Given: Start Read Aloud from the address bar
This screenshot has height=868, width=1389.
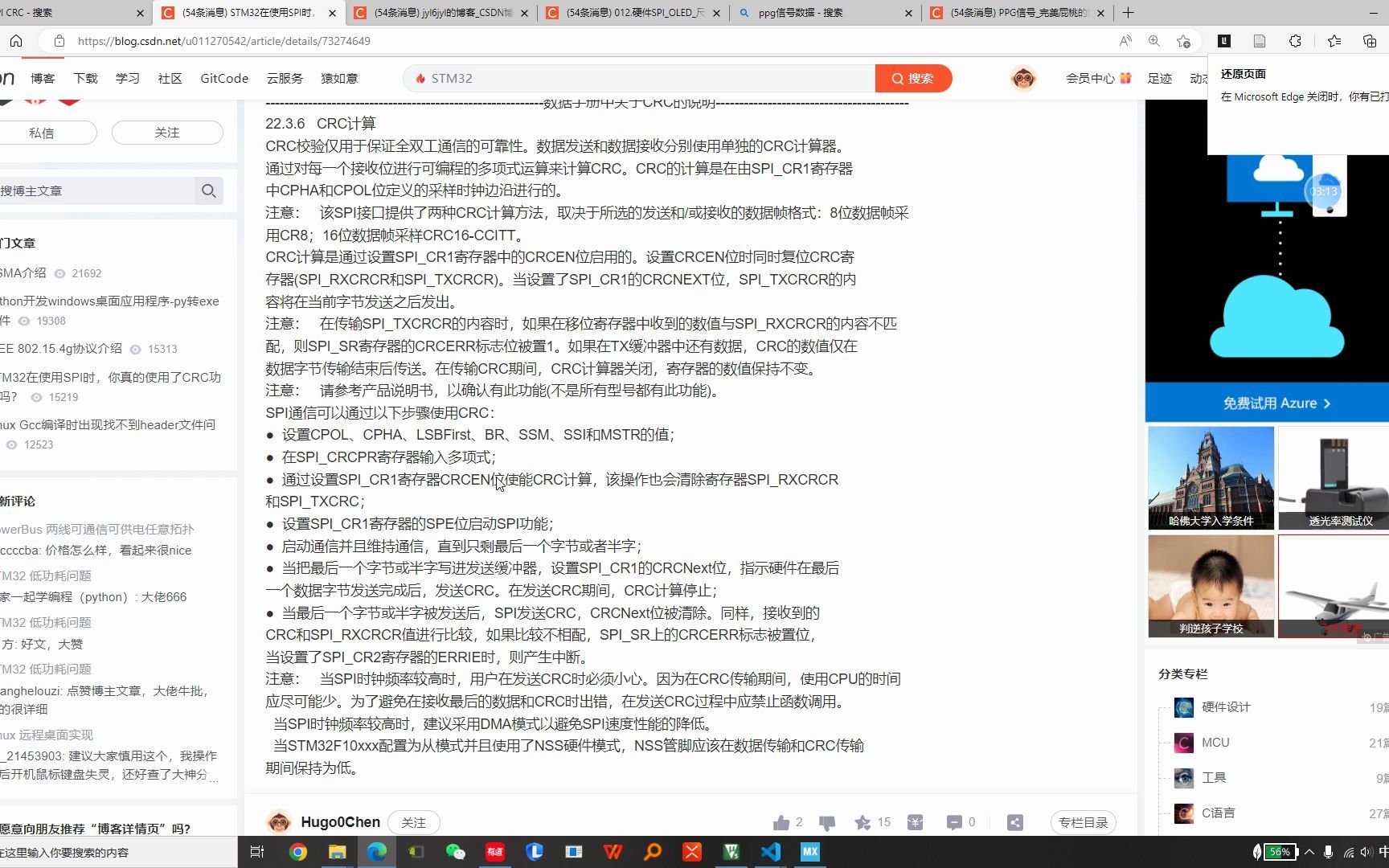Looking at the screenshot, I should (1125, 40).
